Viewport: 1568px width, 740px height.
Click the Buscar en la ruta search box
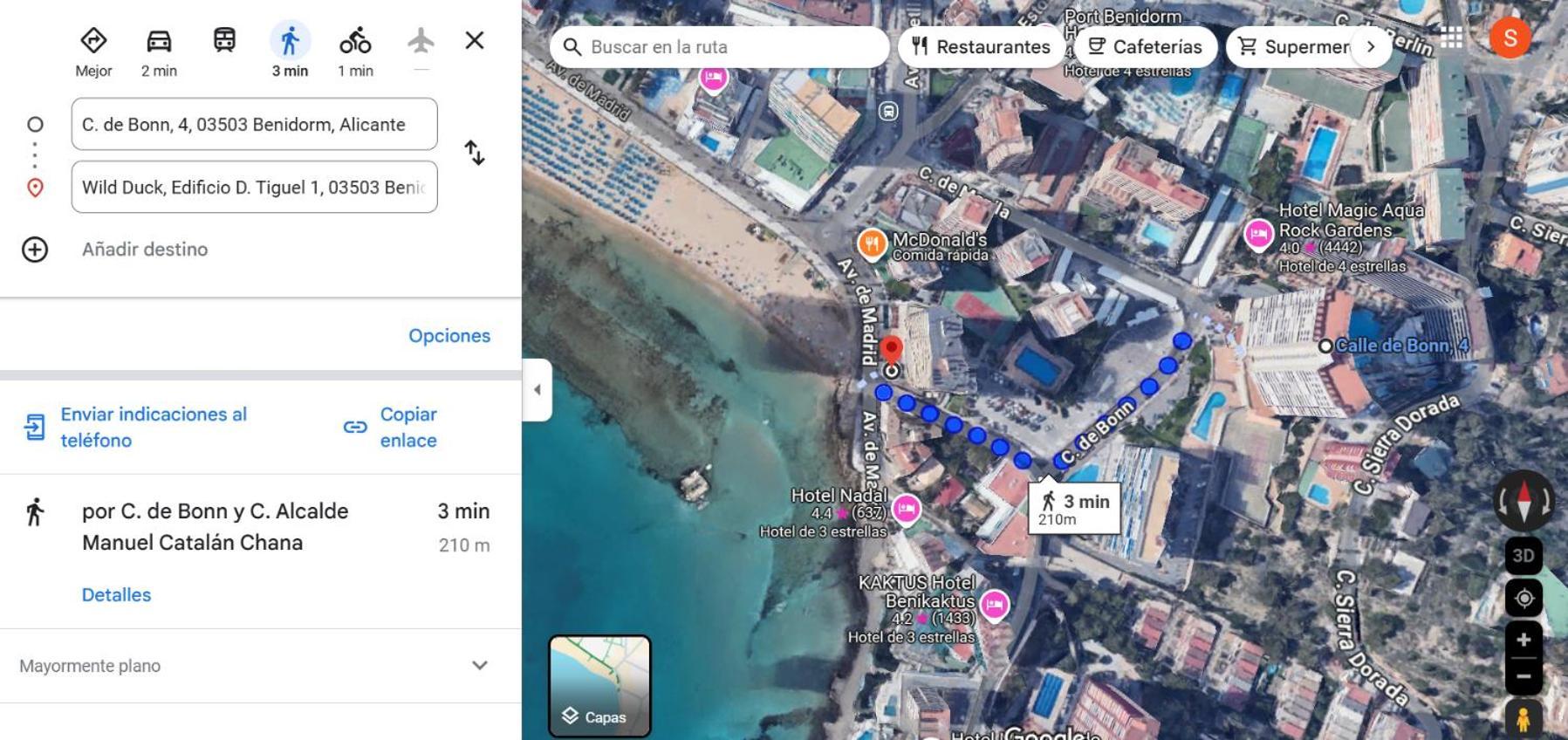pyautogui.click(x=720, y=47)
